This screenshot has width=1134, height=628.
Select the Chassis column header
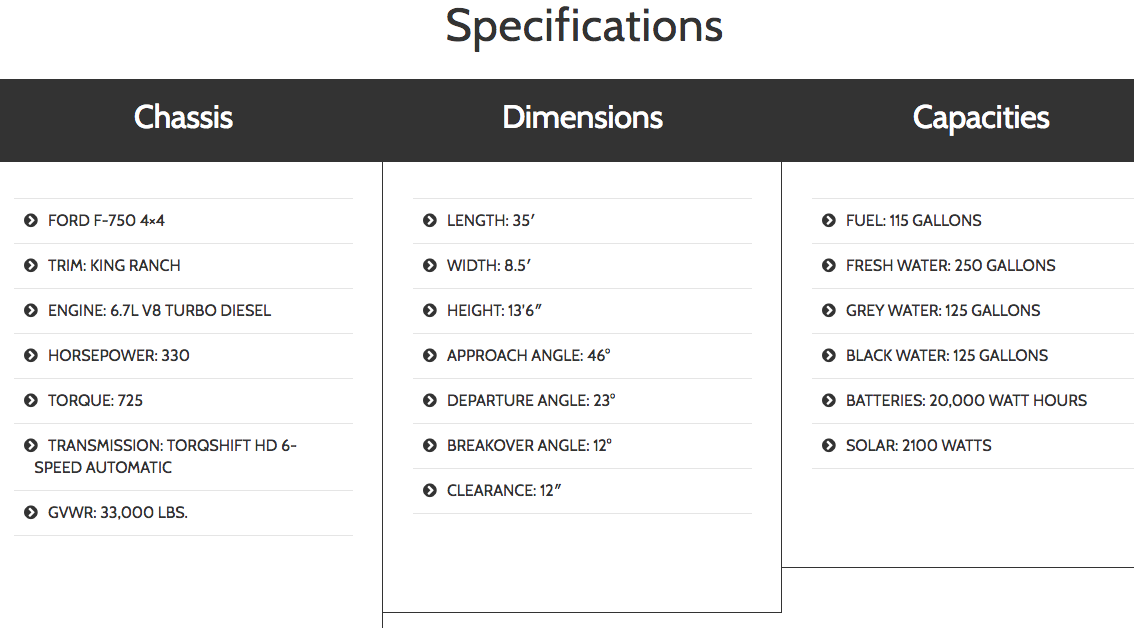[x=183, y=118]
